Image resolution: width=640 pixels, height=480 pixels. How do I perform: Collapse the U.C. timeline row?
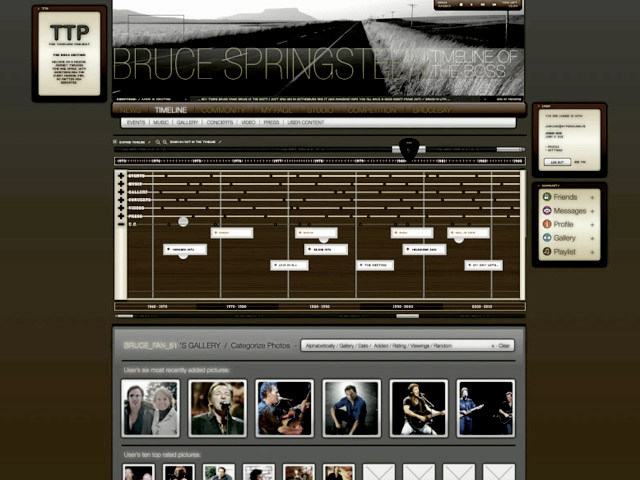coord(121,224)
